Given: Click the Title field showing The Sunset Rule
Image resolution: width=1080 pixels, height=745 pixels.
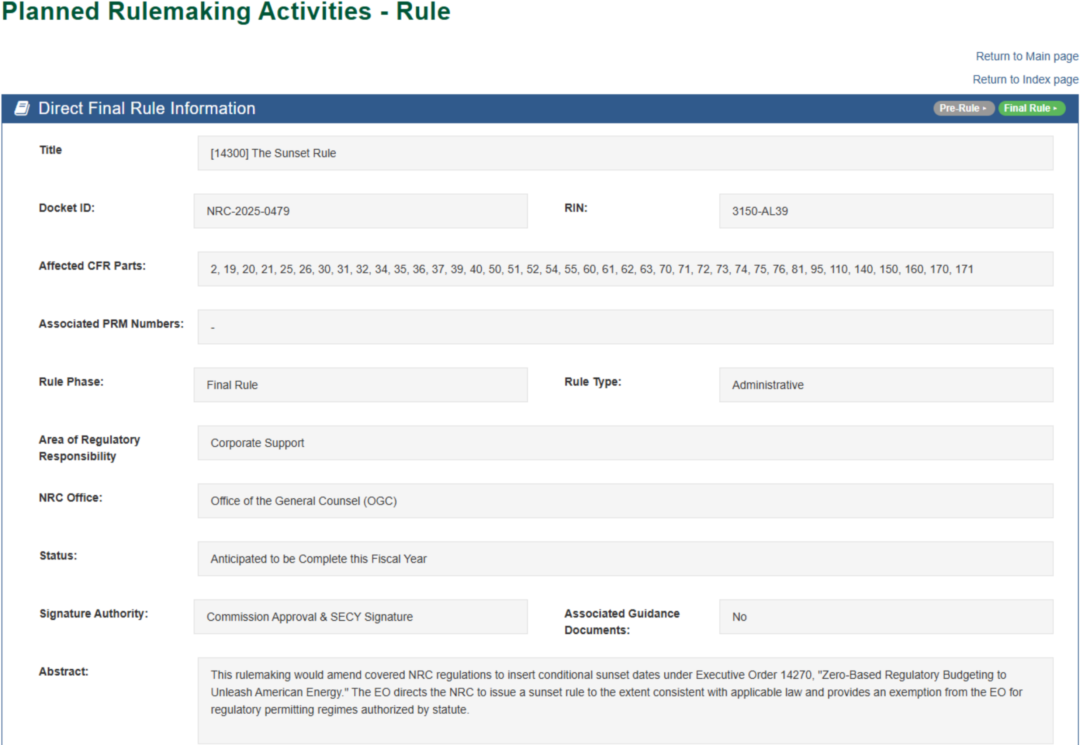Looking at the screenshot, I should coord(624,154).
